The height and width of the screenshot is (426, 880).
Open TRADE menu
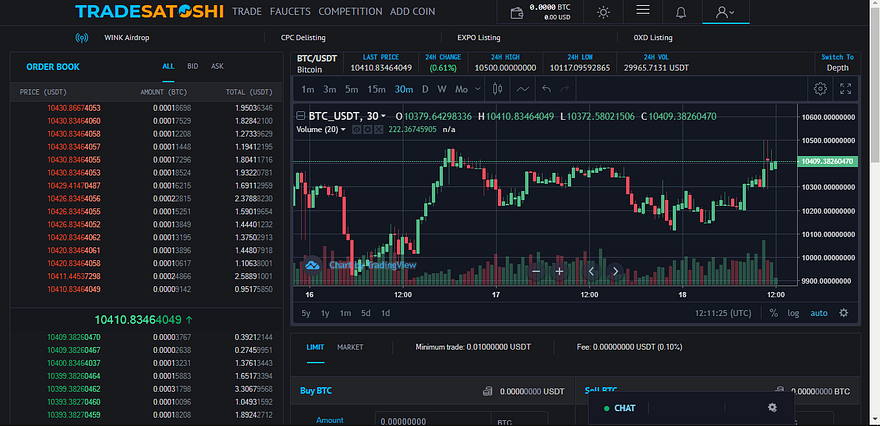[247, 11]
